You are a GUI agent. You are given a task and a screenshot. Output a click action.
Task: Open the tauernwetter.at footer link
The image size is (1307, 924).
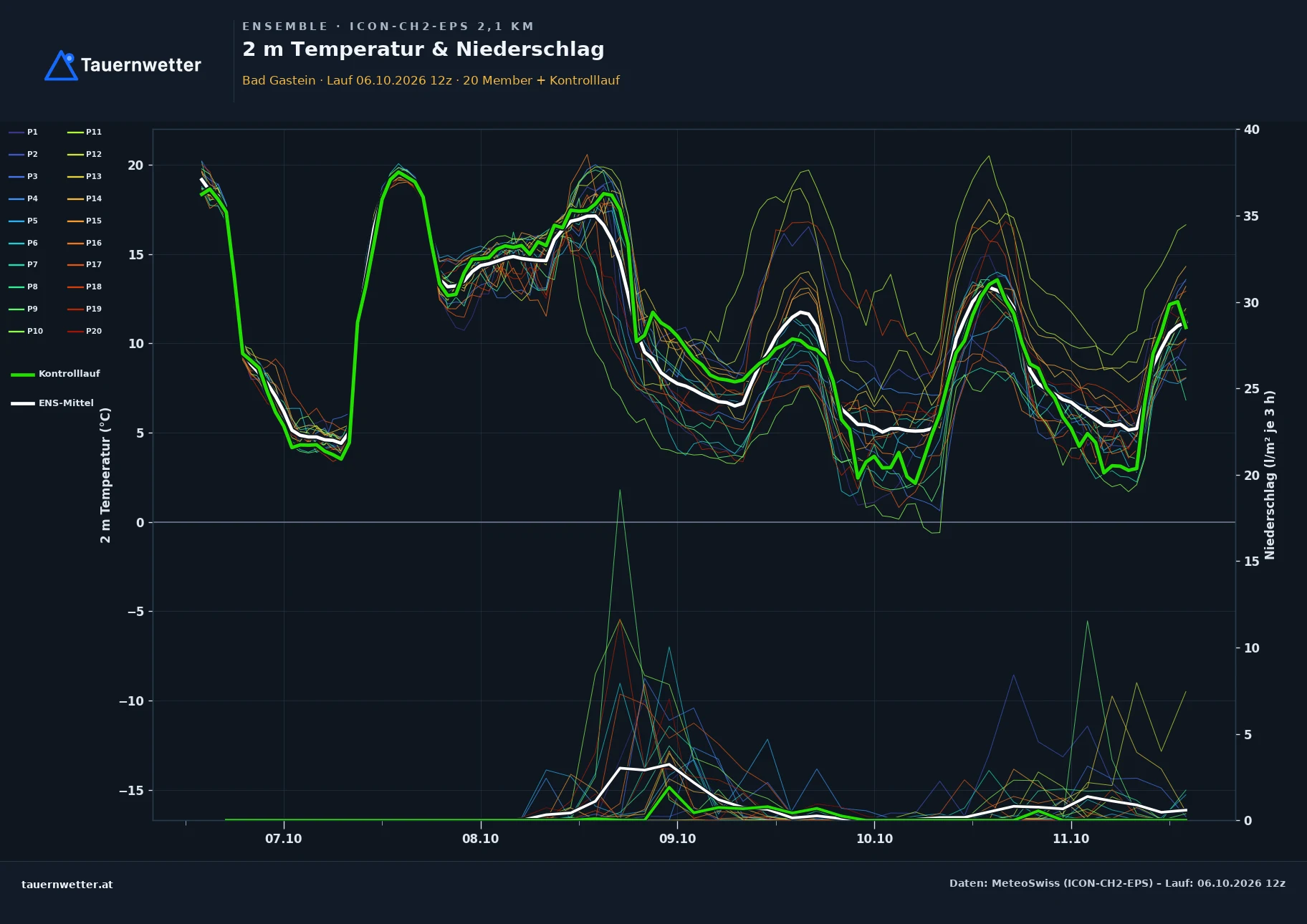pyautogui.click(x=67, y=885)
